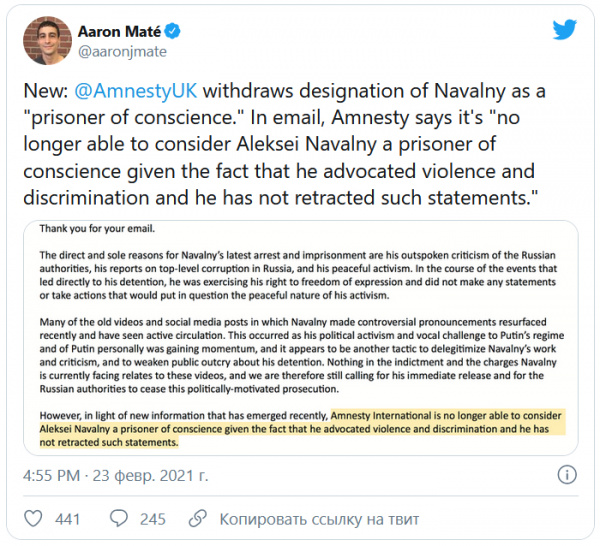
Task: Click the 245 replies count
Action: pos(153,519)
